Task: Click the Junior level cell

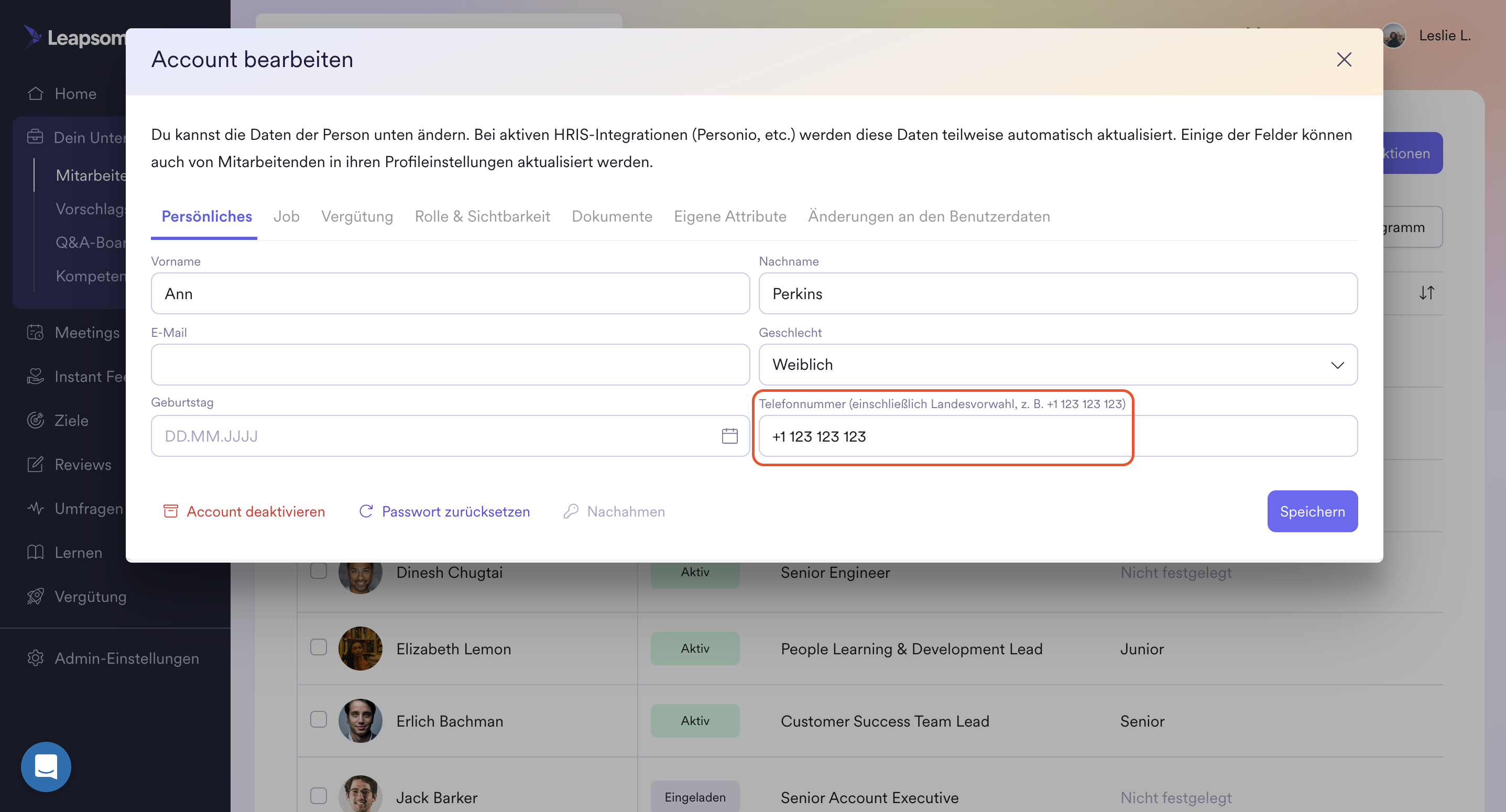Action: pos(1142,649)
